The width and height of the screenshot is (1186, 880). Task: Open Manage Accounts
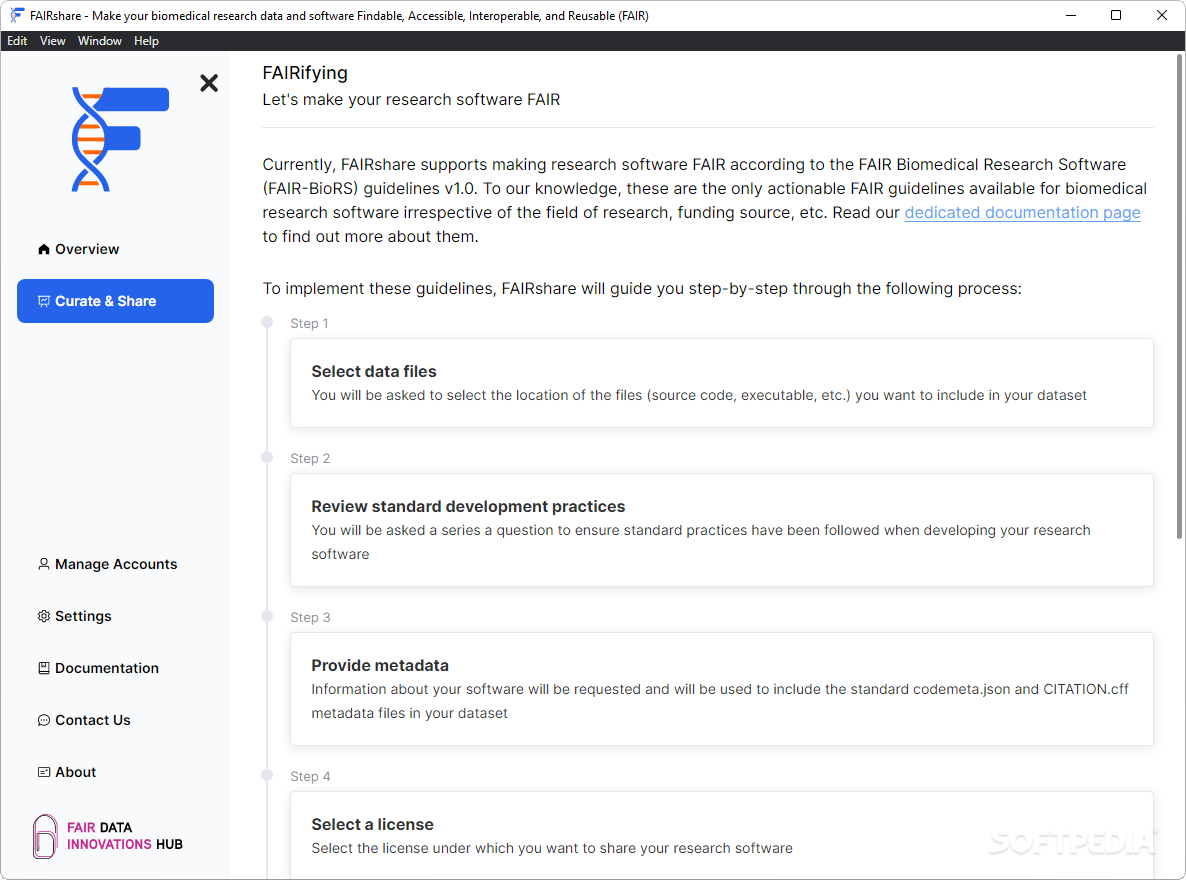pyautogui.click(x=115, y=564)
